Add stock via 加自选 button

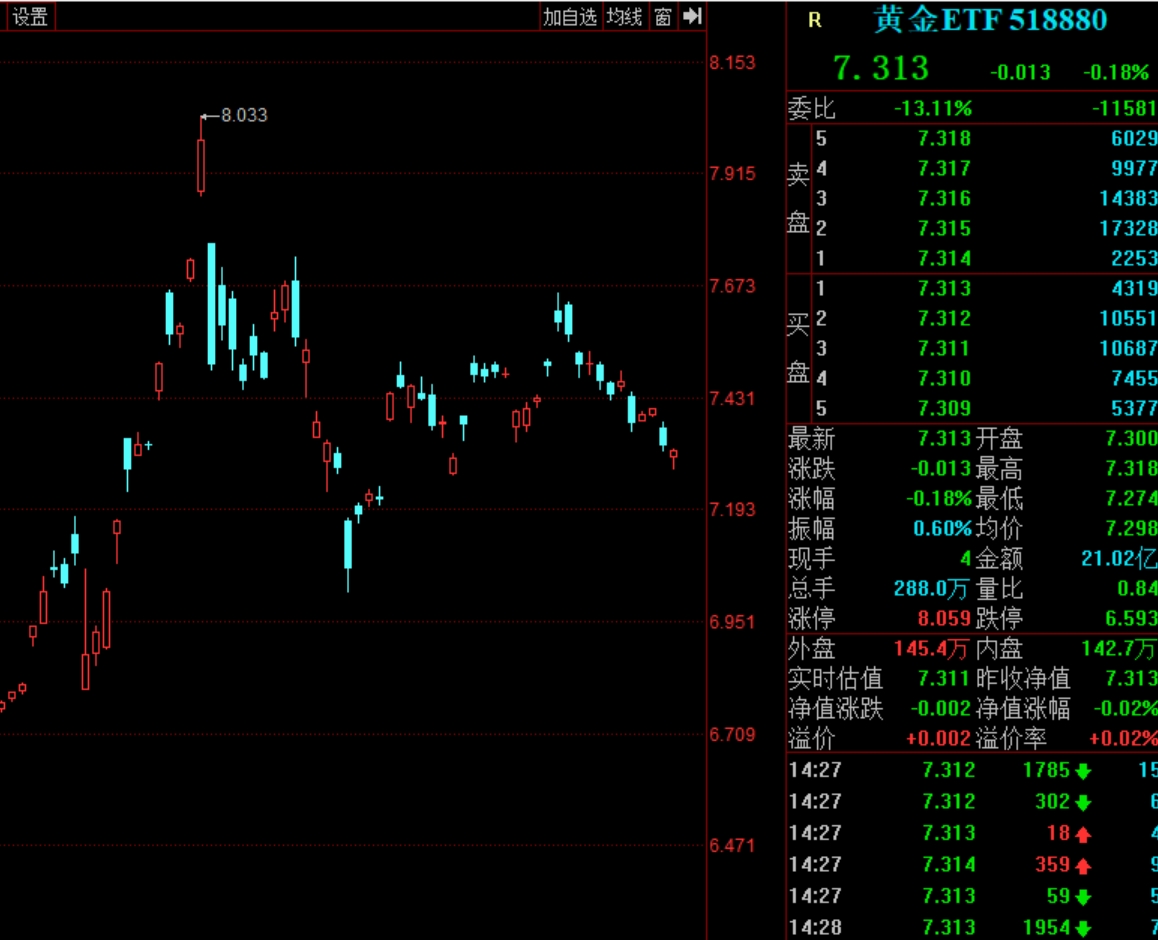click(x=570, y=16)
